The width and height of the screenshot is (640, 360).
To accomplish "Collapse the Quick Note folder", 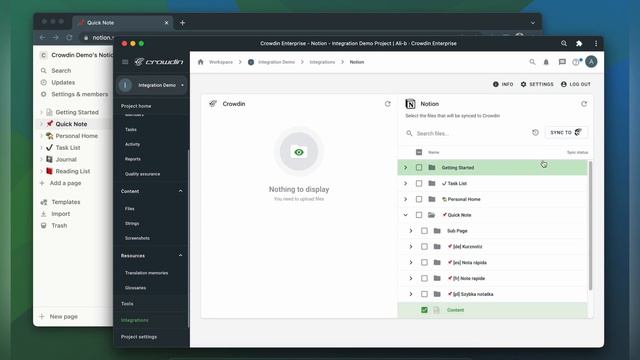I will 405,215.
